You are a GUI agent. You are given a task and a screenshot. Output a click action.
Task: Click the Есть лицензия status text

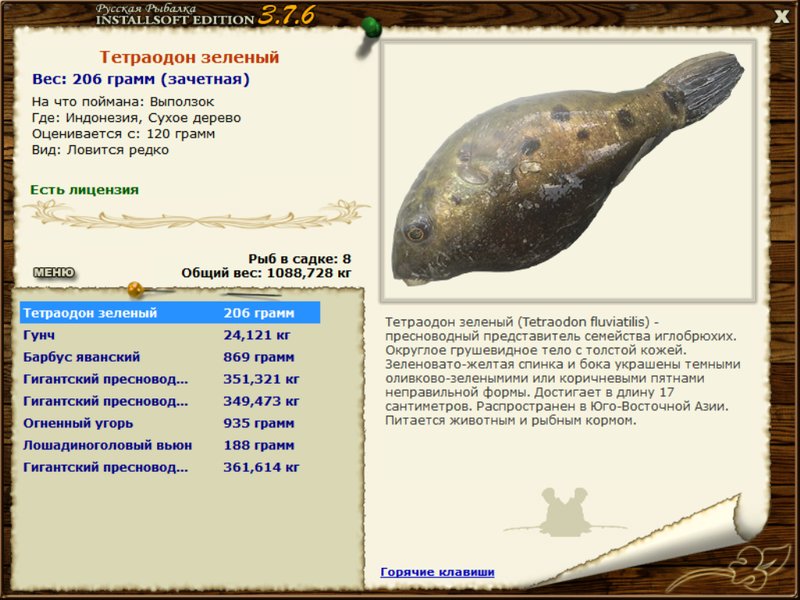click(84, 190)
